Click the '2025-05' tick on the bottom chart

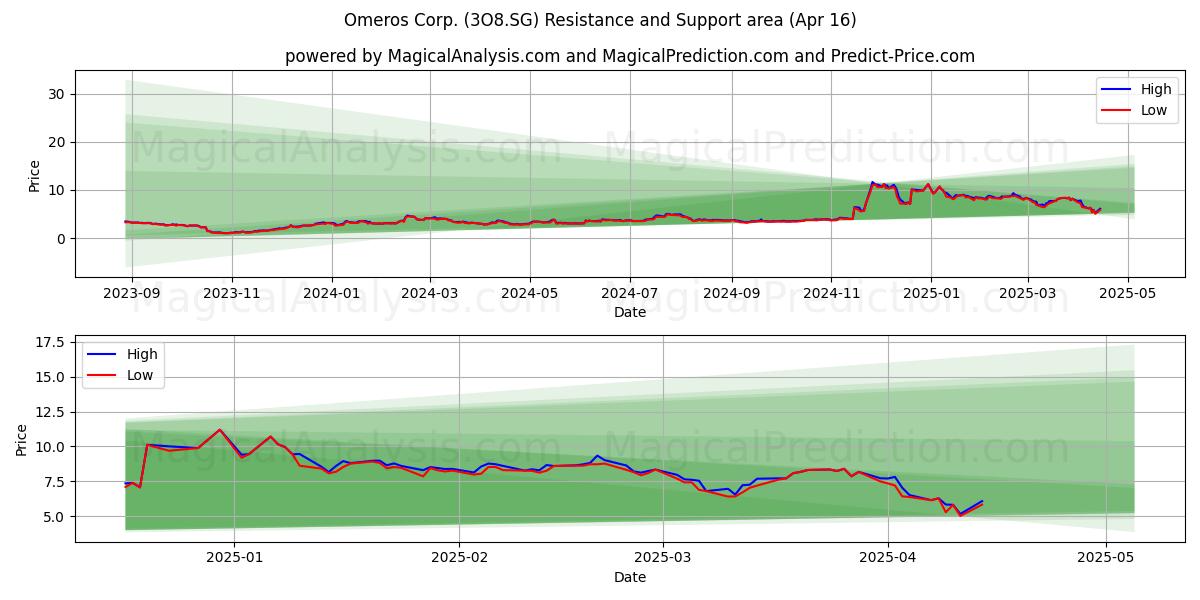pyautogui.click(x=1105, y=558)
